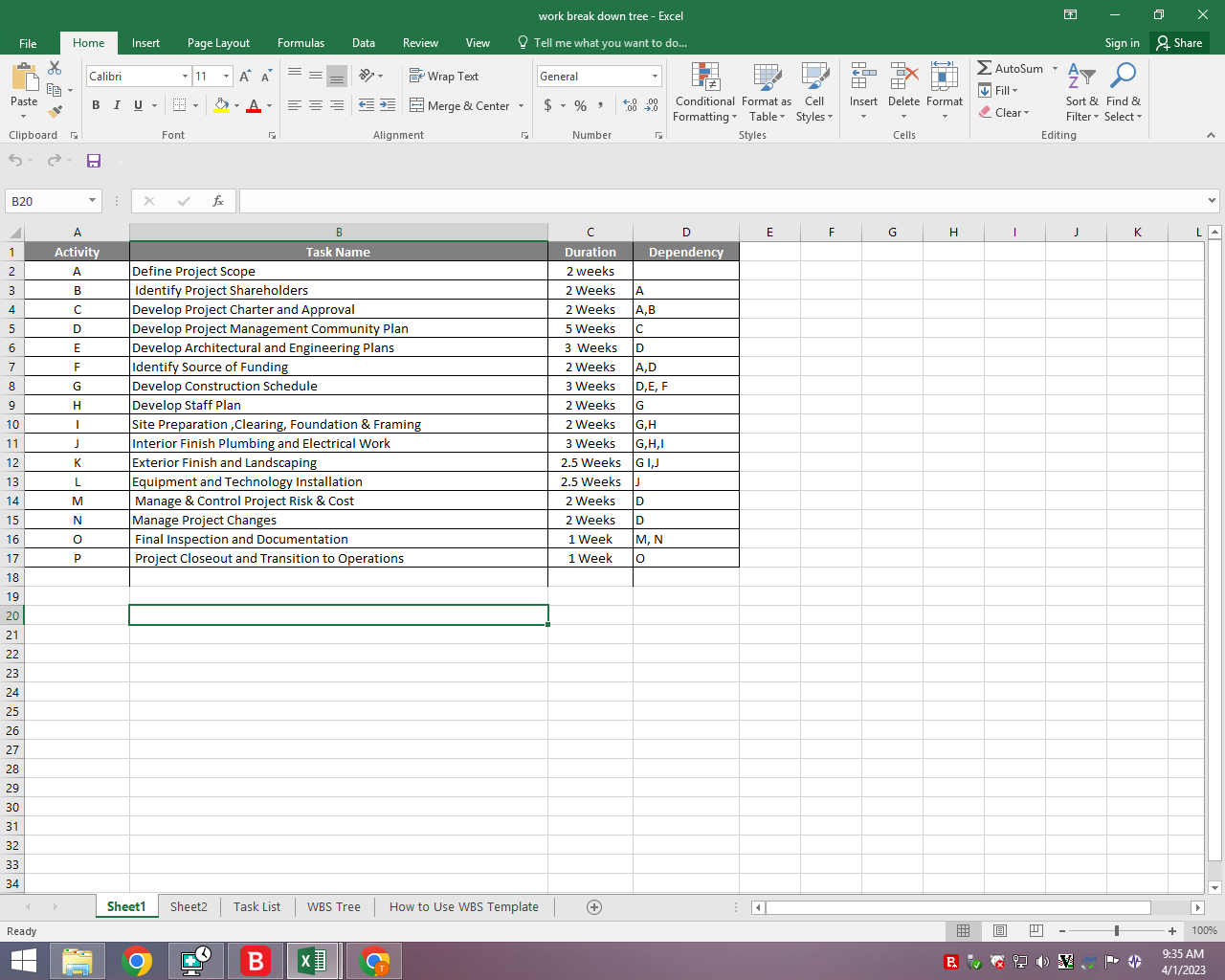The image size is (1225, 980).
Task: Click the formula bar input field
Action: tap(718, 201)
